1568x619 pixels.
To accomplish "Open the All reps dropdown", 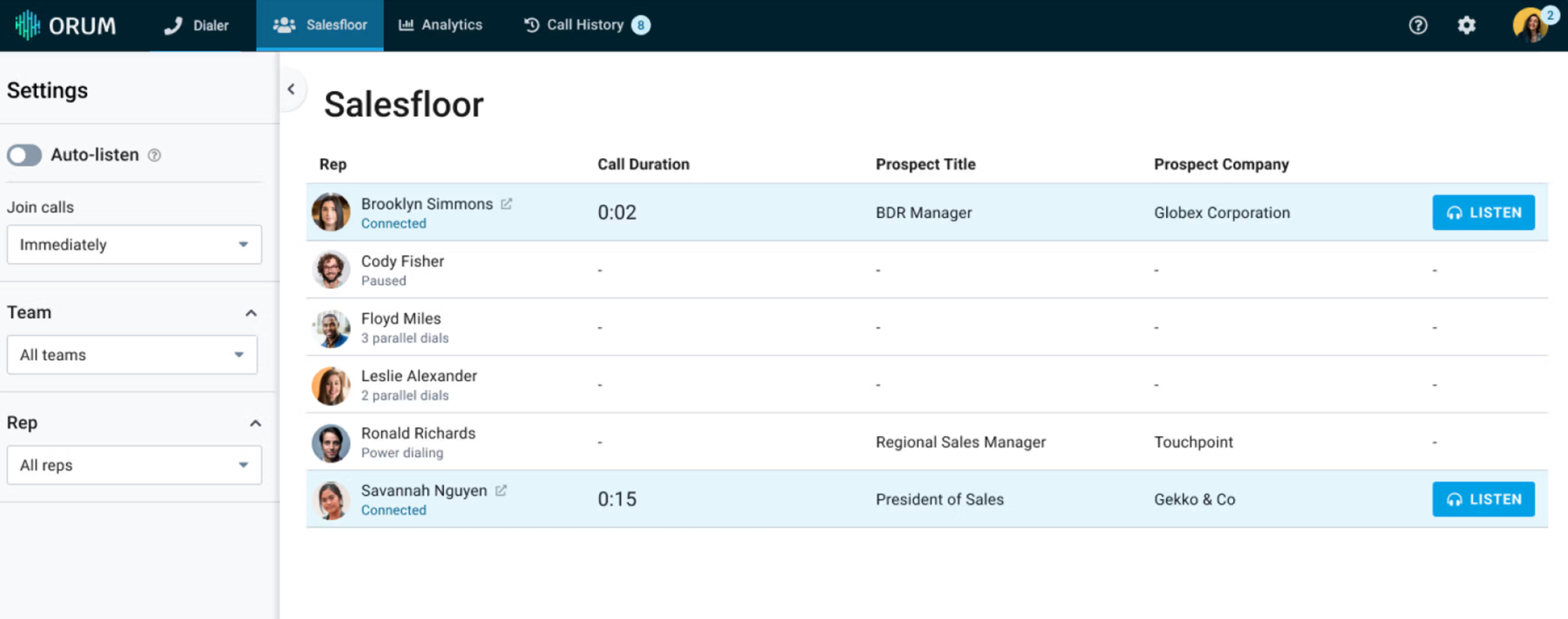I will click(x=134, y=465).
